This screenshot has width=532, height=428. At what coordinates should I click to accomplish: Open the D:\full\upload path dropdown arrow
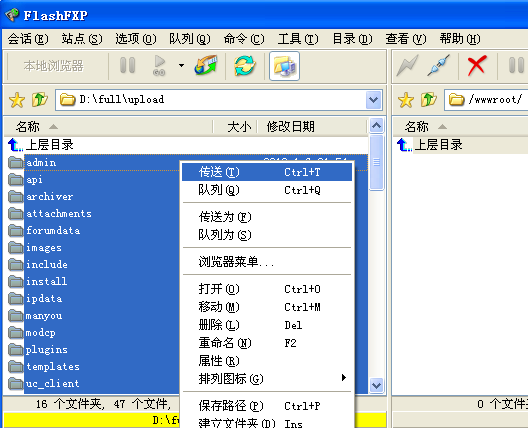click(374, 100)
